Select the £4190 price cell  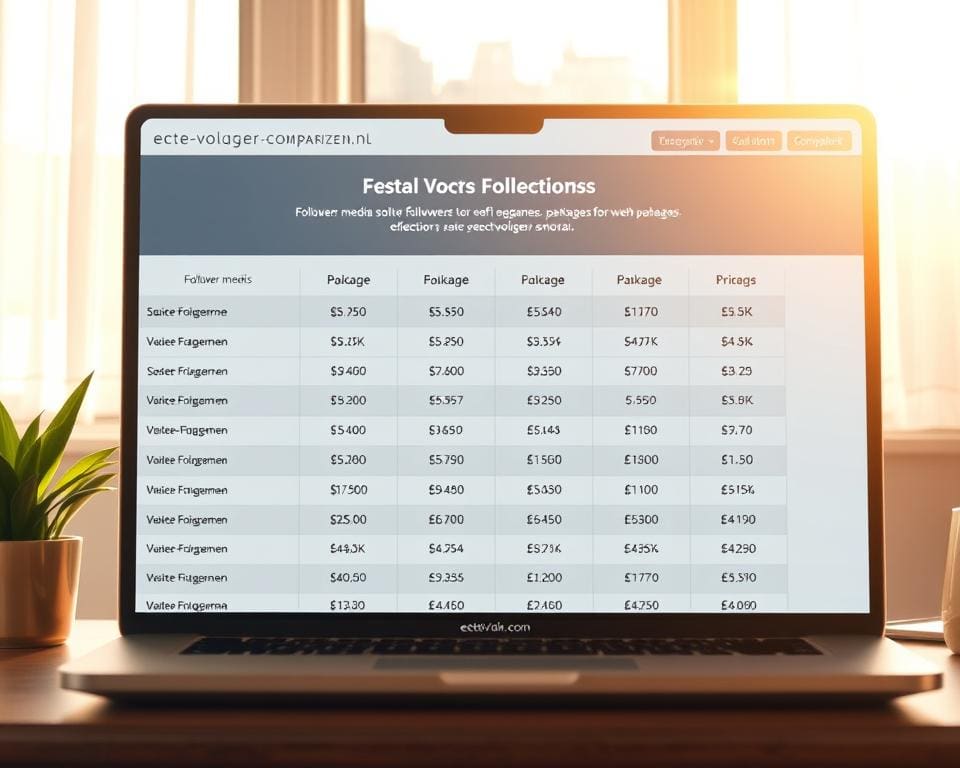coord(738,520)
